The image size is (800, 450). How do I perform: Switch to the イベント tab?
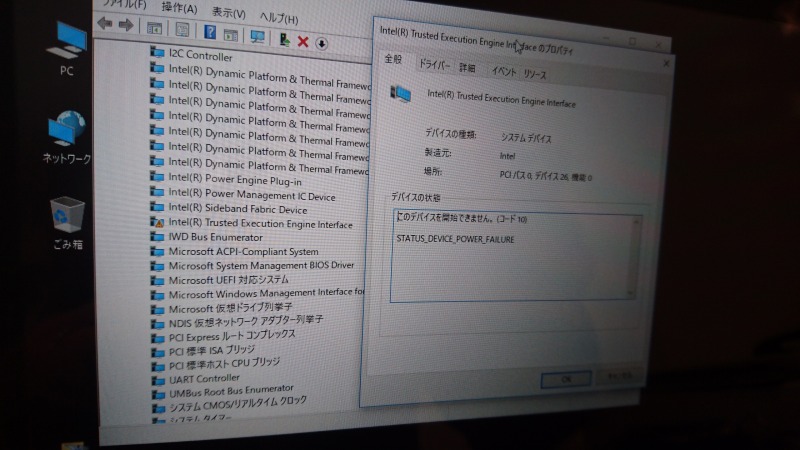pos(504,71)
